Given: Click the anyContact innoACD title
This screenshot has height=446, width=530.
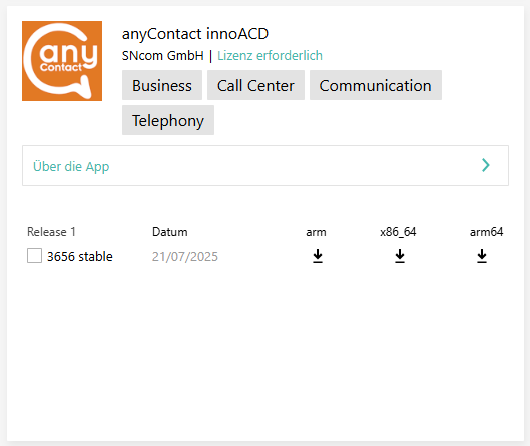Looking at the screenshot, I should 195,34.
